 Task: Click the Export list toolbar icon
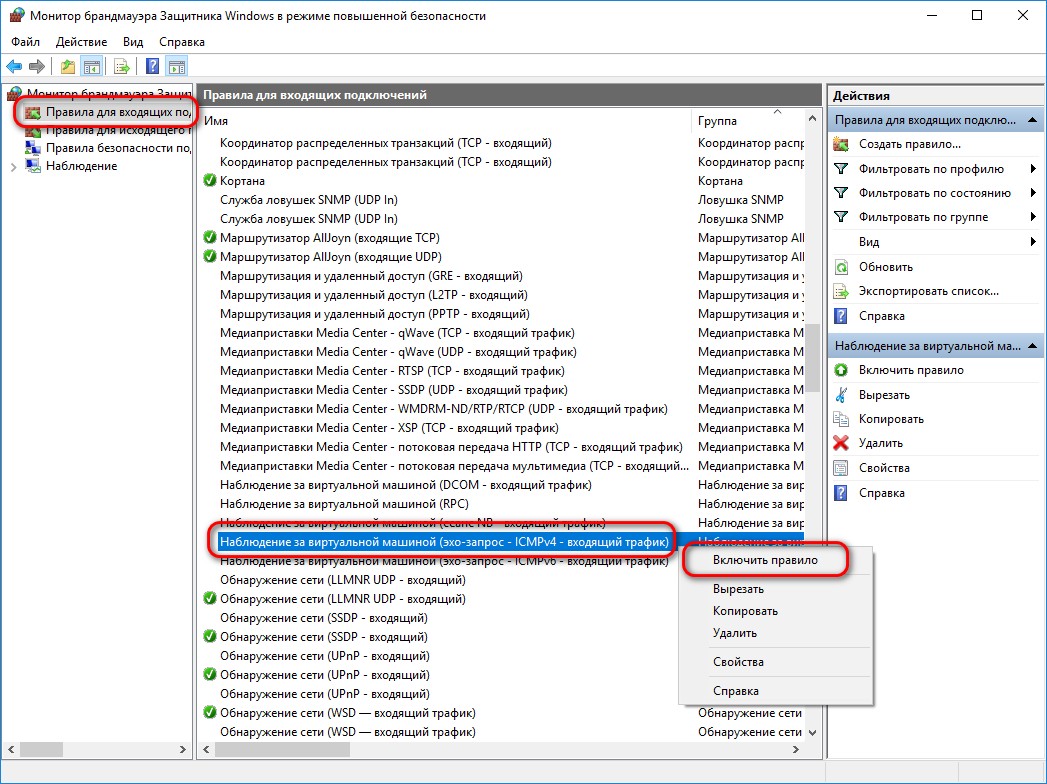pos(122,66)
